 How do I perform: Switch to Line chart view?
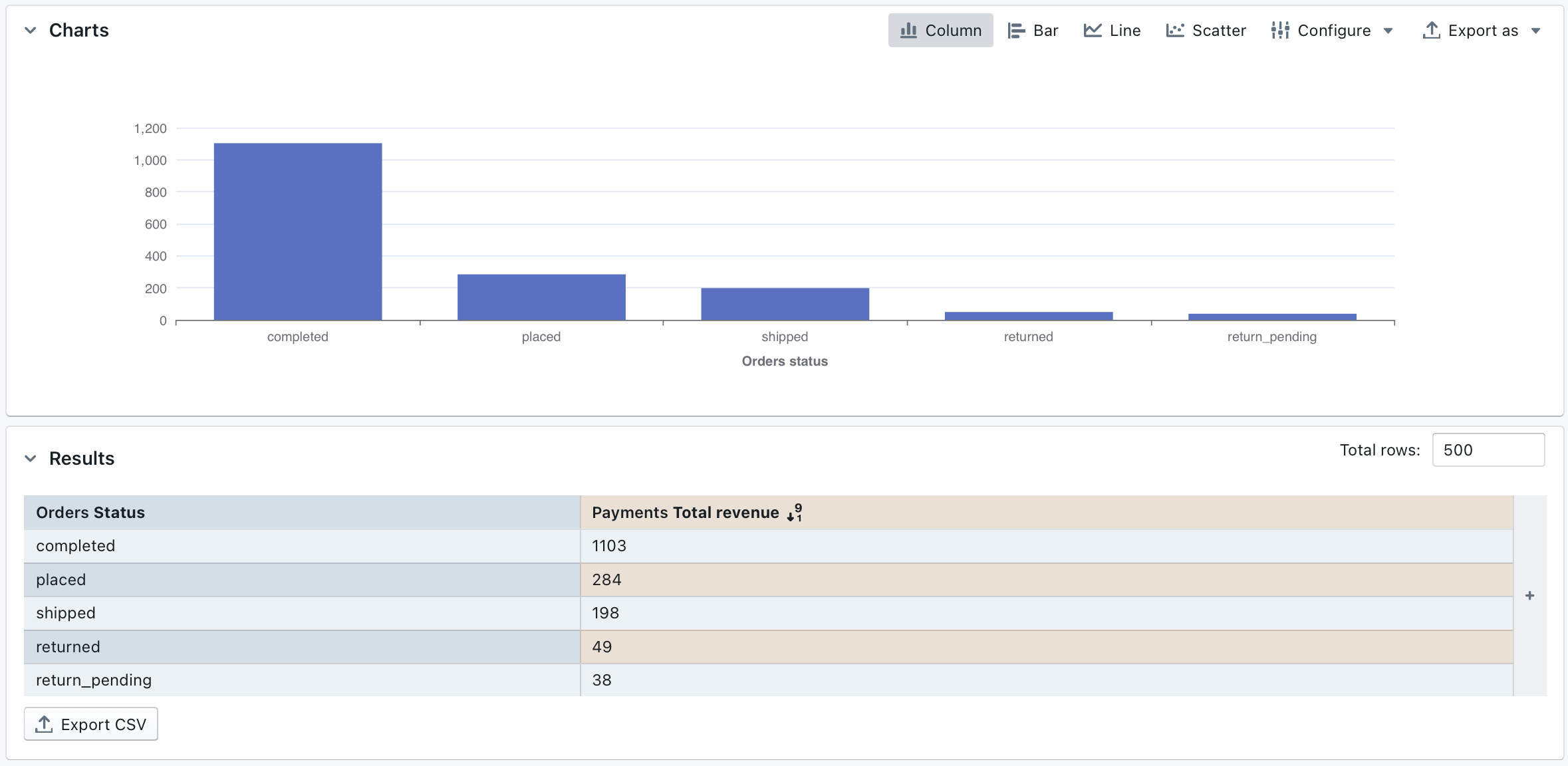pos(1112,31)
